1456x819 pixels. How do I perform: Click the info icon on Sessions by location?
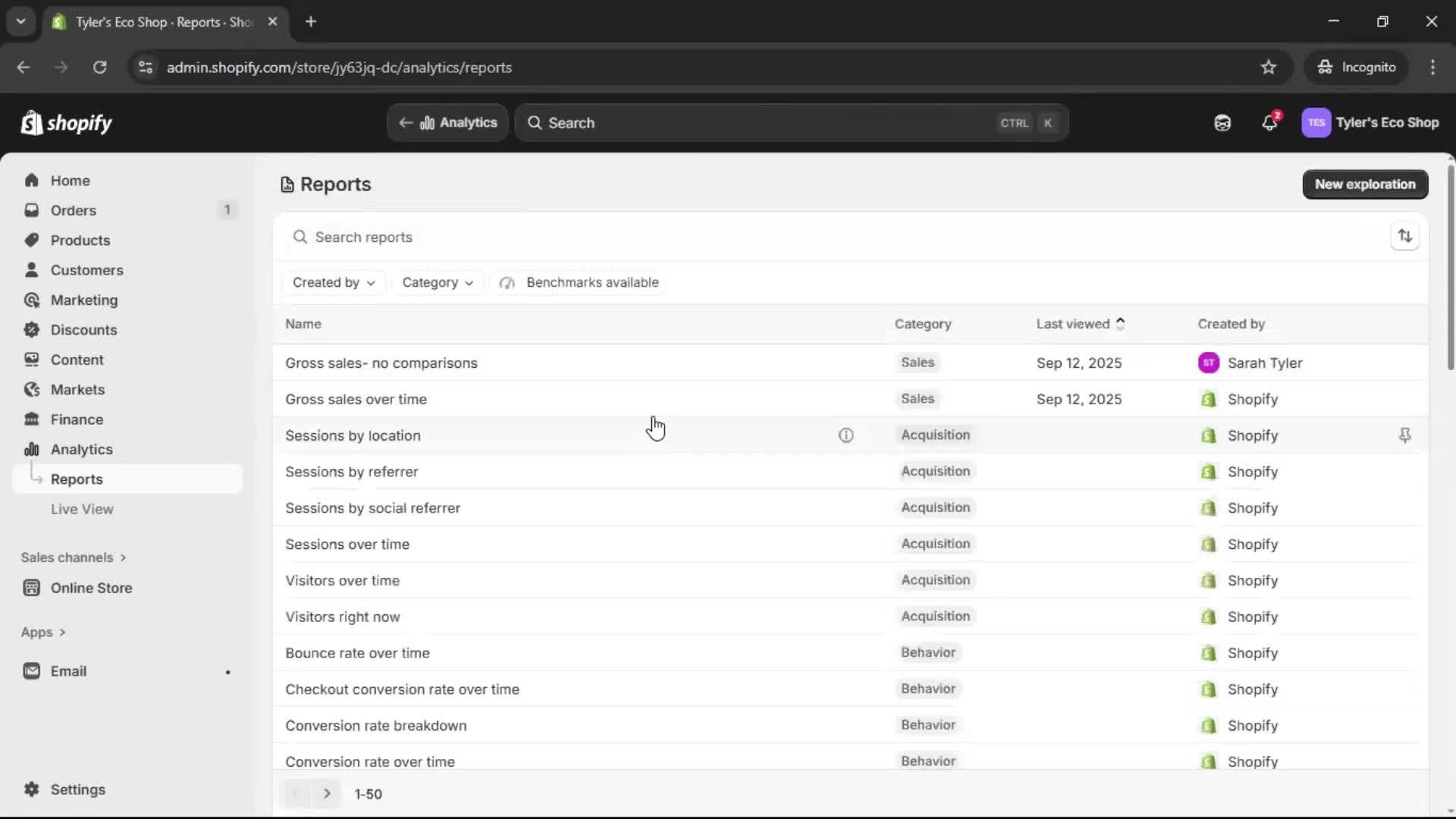click(x=846, y=435)
